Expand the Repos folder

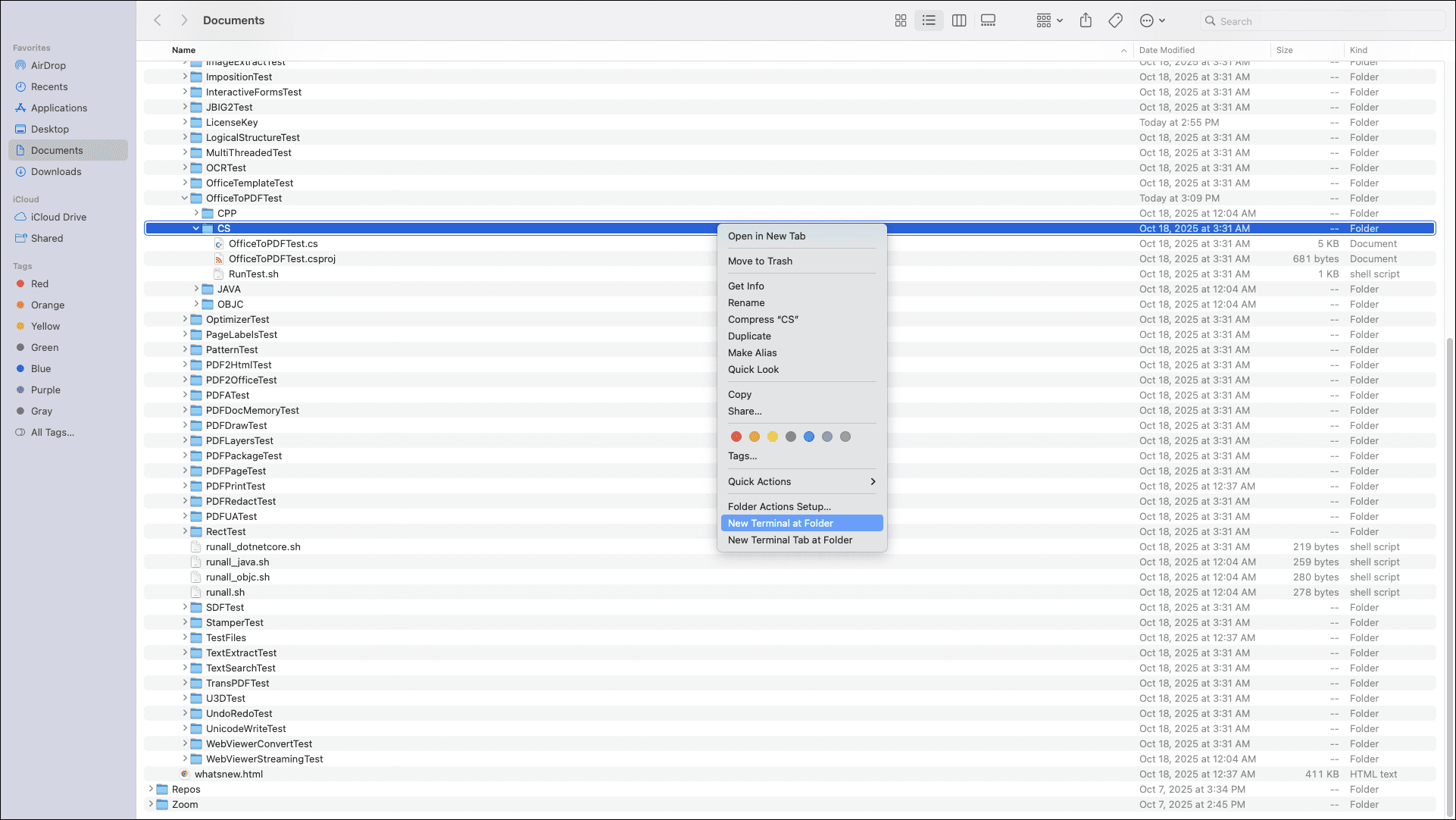click(151, 789)
